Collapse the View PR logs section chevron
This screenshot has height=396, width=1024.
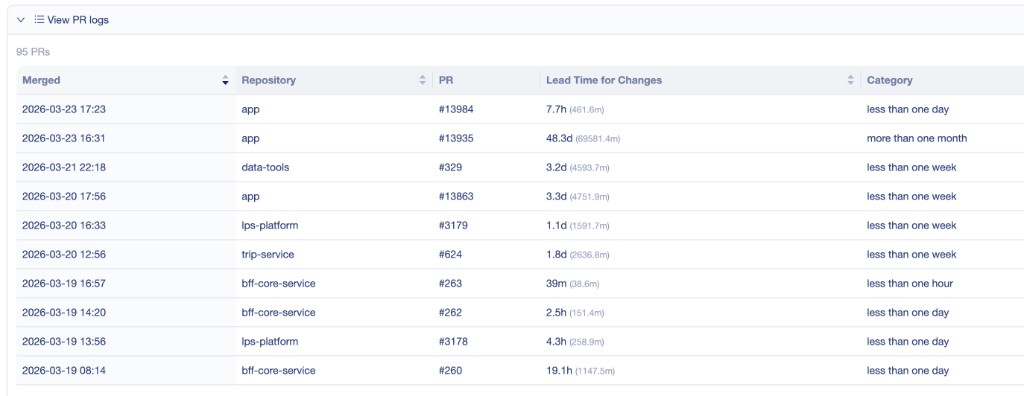coord(21,20)
